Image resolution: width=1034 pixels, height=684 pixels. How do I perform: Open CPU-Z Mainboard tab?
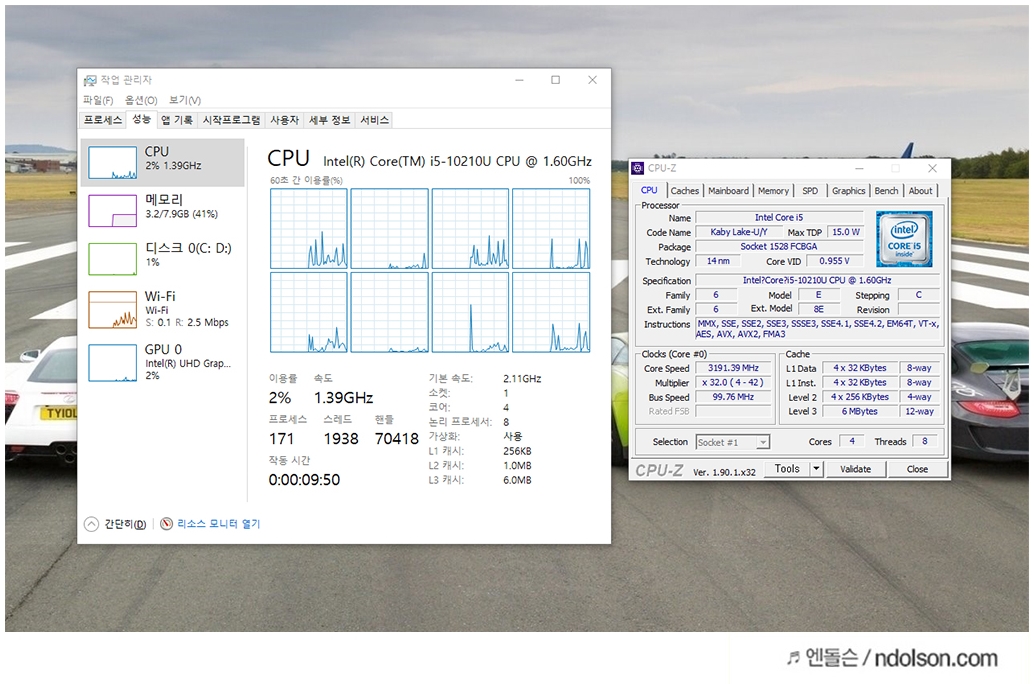pos(728,191)
